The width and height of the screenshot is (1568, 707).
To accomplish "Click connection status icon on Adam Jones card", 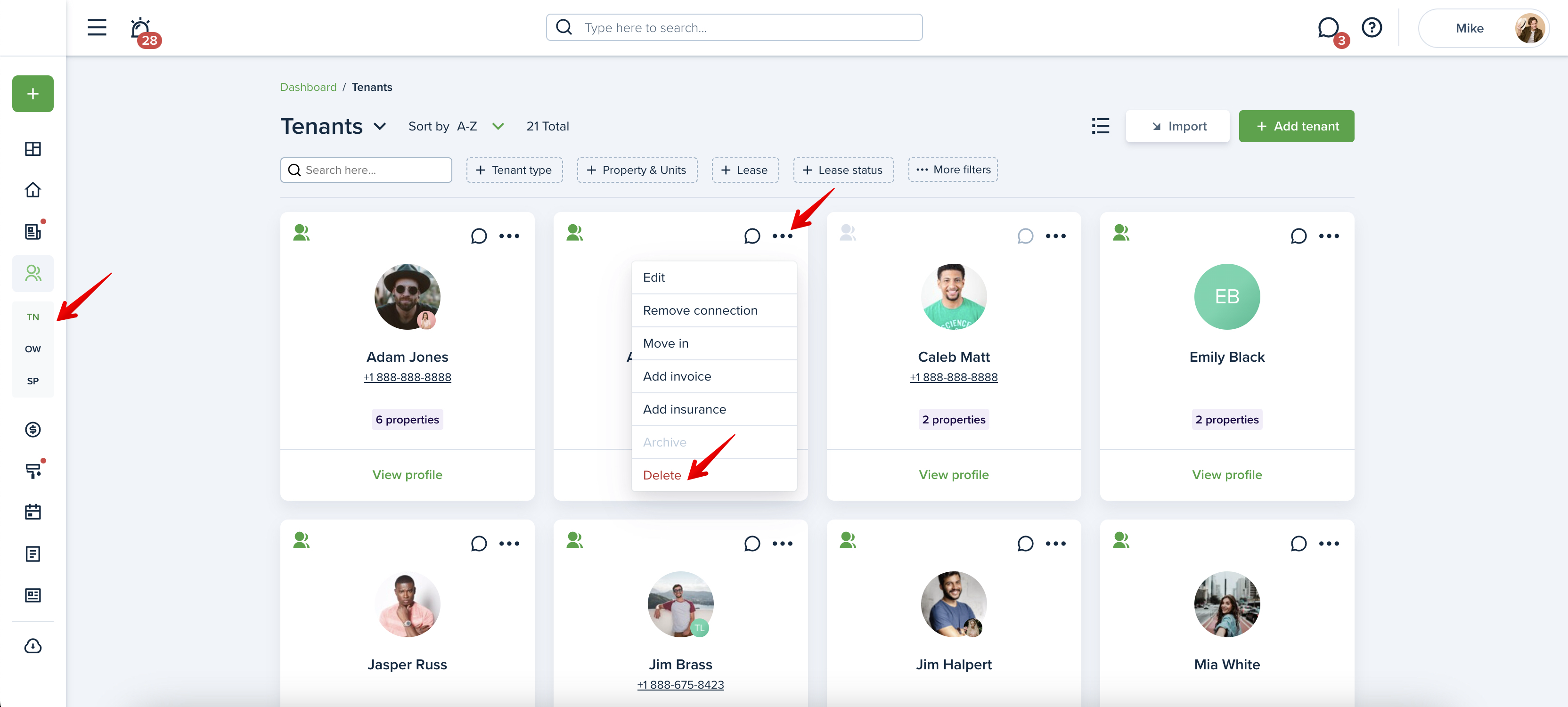I will pos(302,232).
